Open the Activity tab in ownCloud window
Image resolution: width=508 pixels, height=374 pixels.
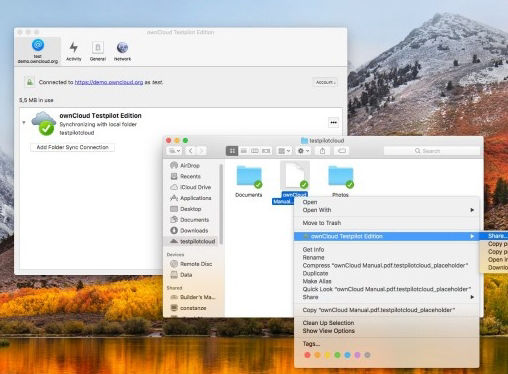[x=73, y=51]
